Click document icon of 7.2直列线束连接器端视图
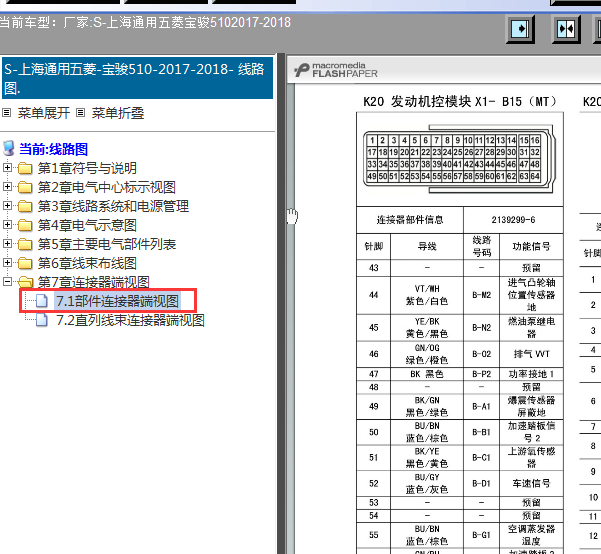 coord(42,320)
